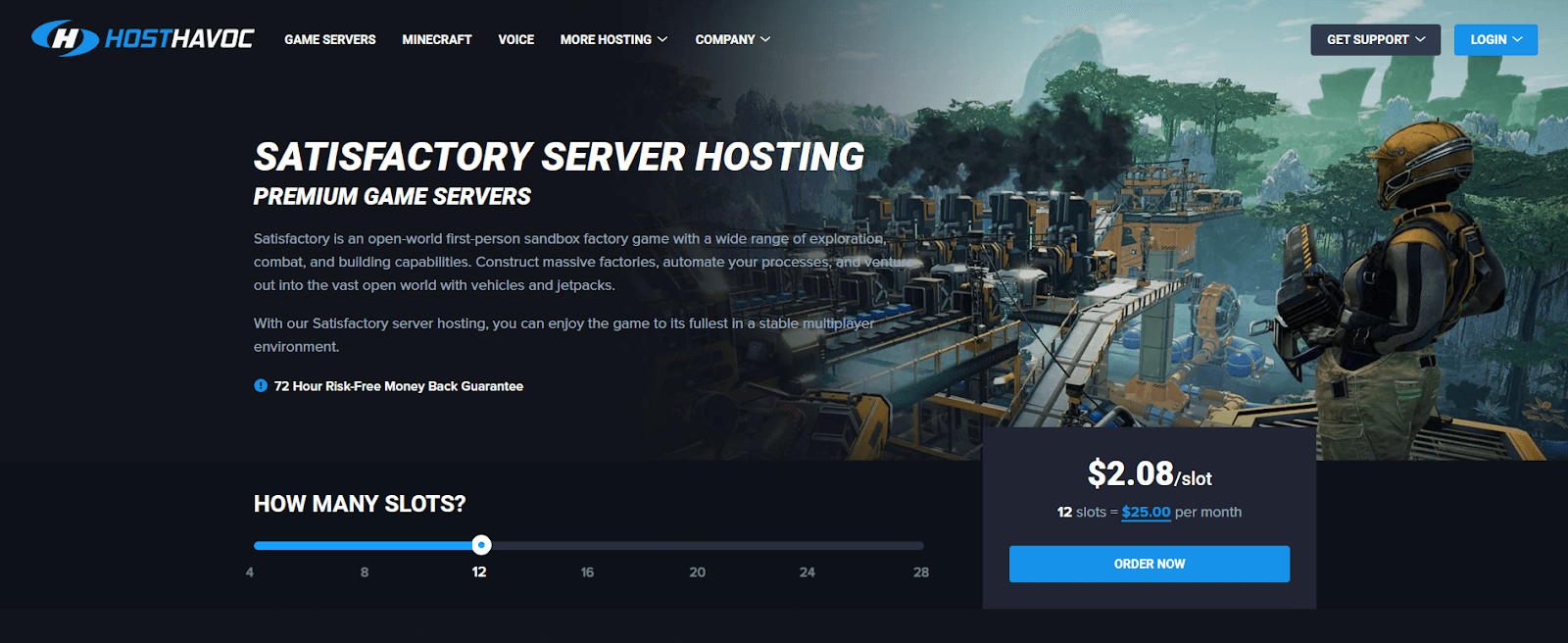Click the HostHavoc logo
This screenshot has height=643, width=1568.
[x=143, y=38]
